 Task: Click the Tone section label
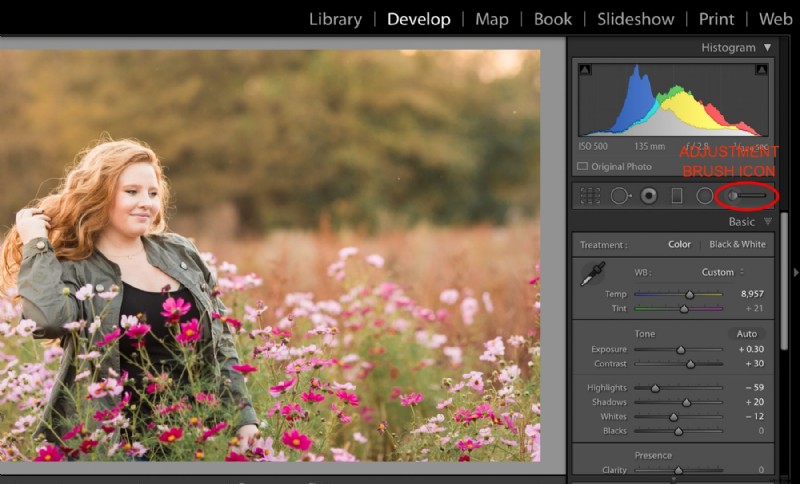[644, 334]
